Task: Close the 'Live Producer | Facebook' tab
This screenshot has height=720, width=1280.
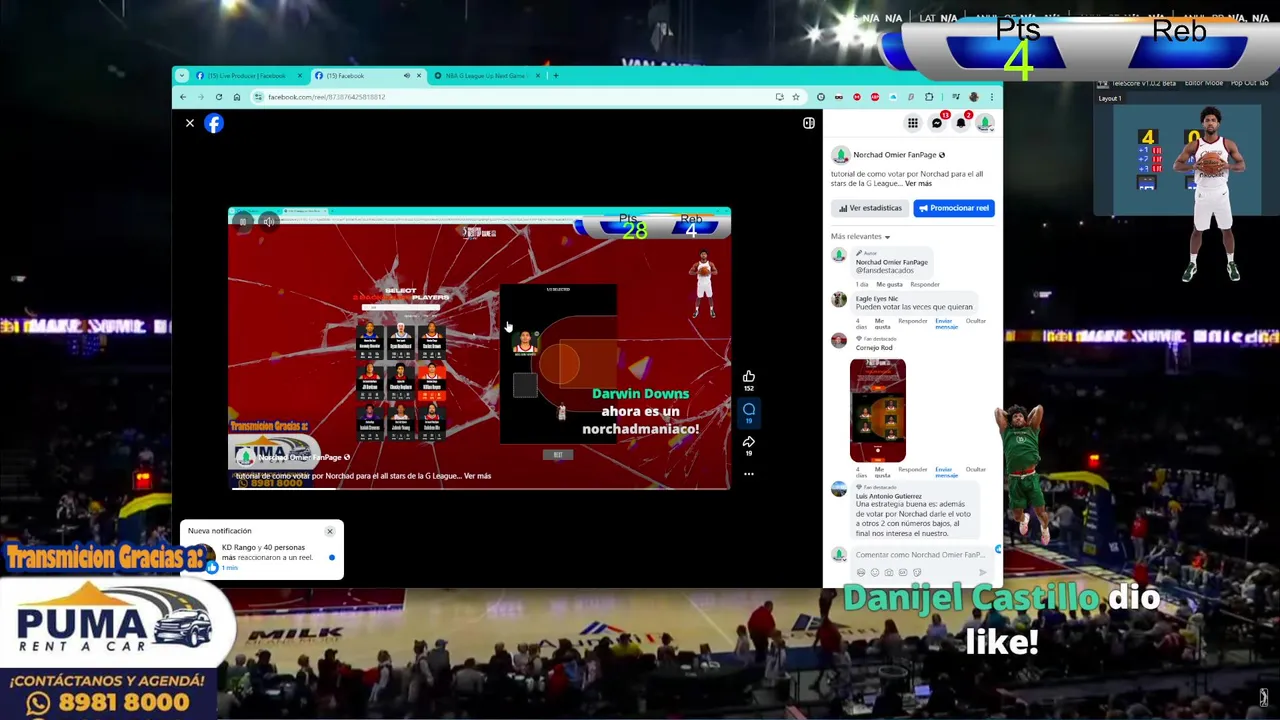Action: tap(299, 76)
